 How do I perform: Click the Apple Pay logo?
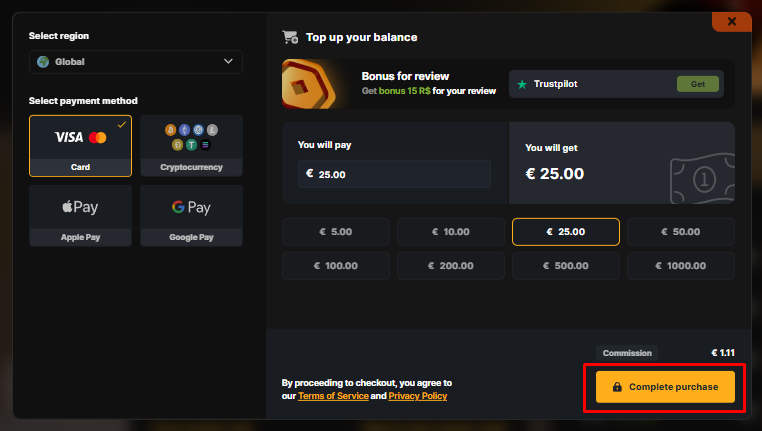(80, 208)
